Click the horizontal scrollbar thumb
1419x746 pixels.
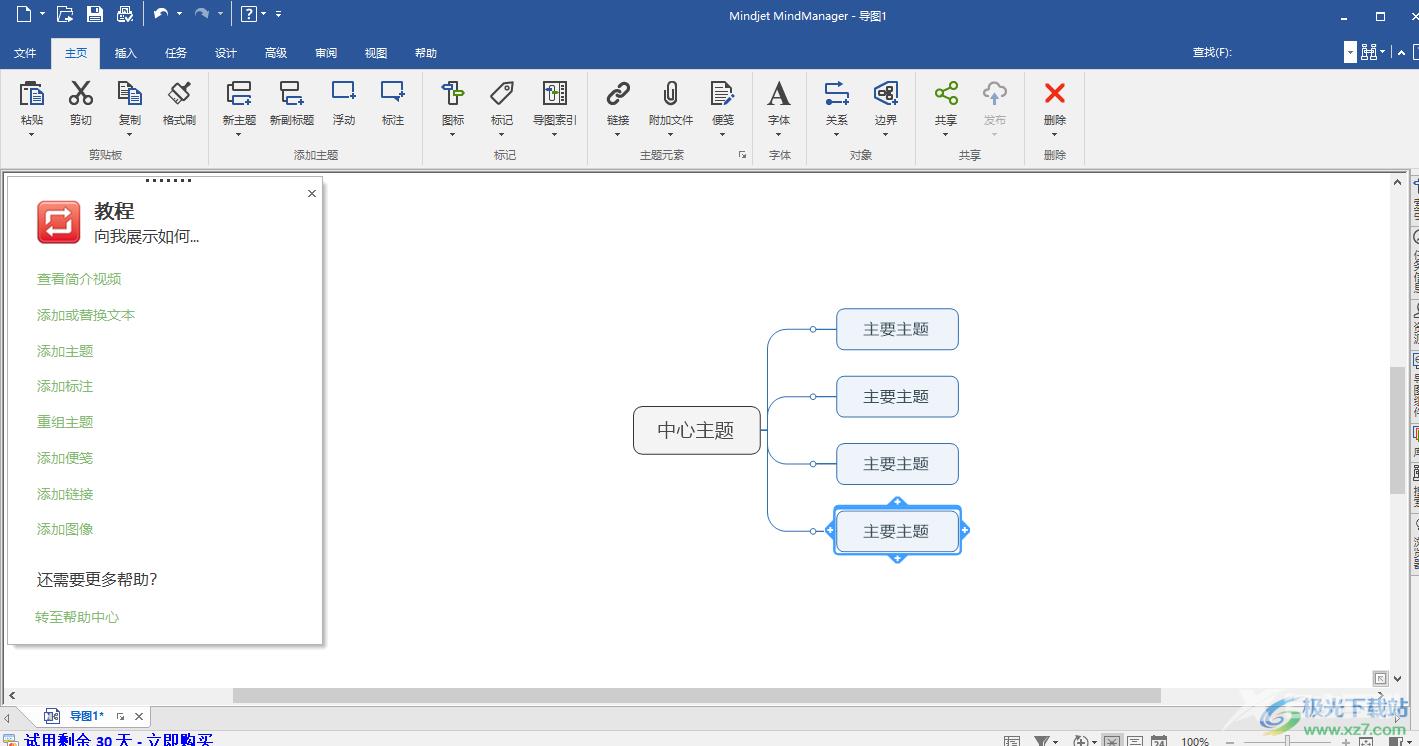697,695
